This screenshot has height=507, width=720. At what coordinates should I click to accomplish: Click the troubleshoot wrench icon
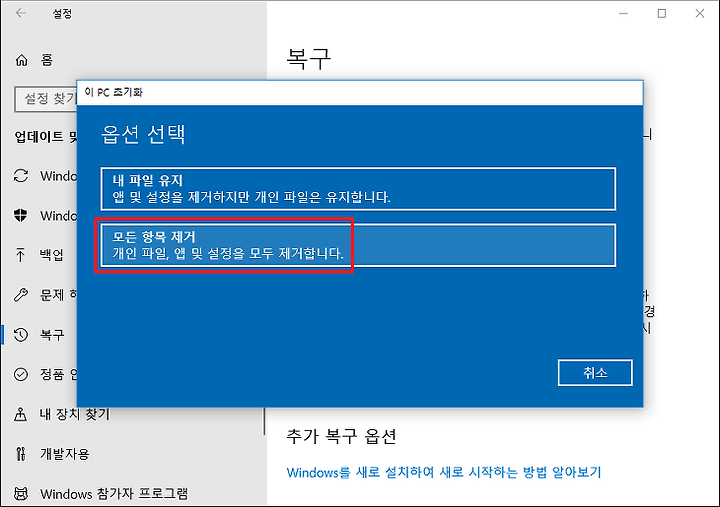pos(21,294)
